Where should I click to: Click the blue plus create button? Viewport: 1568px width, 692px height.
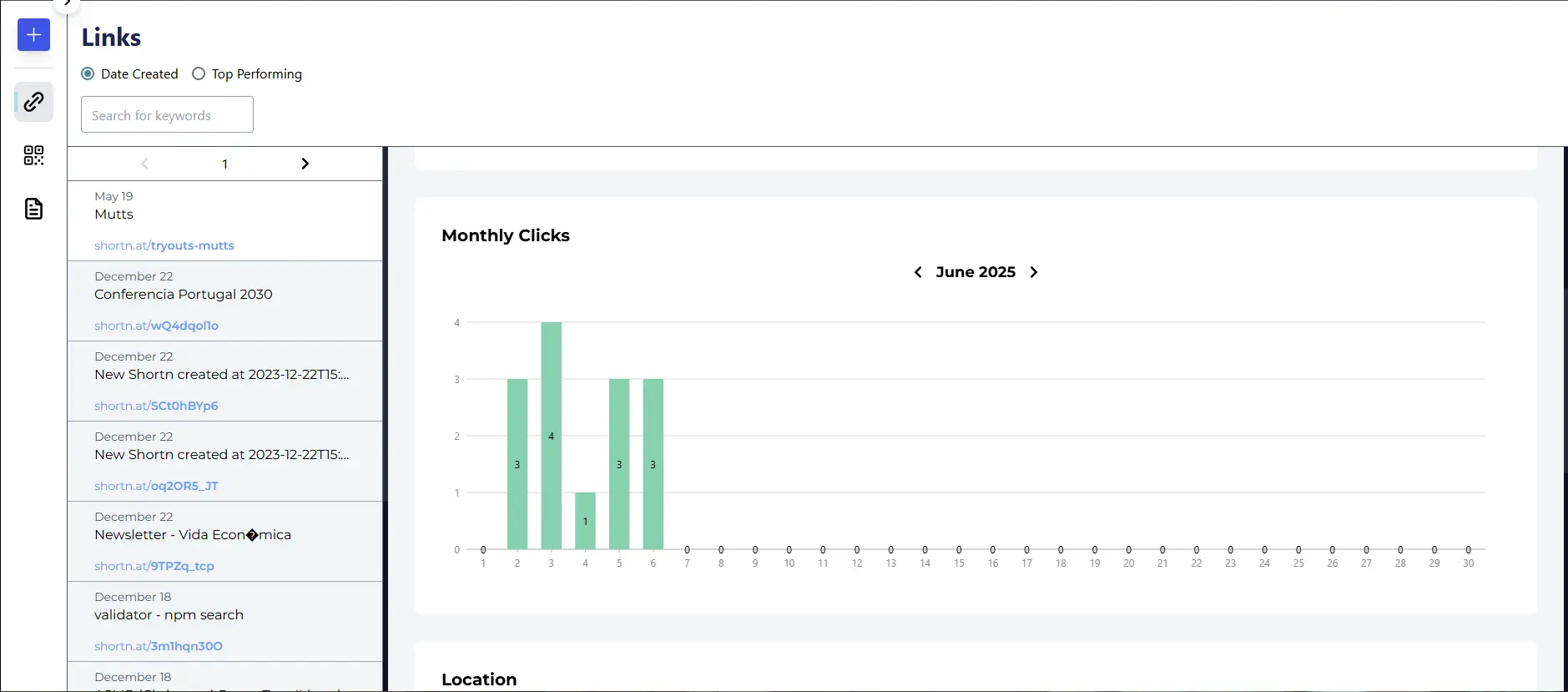pos(33,35)
